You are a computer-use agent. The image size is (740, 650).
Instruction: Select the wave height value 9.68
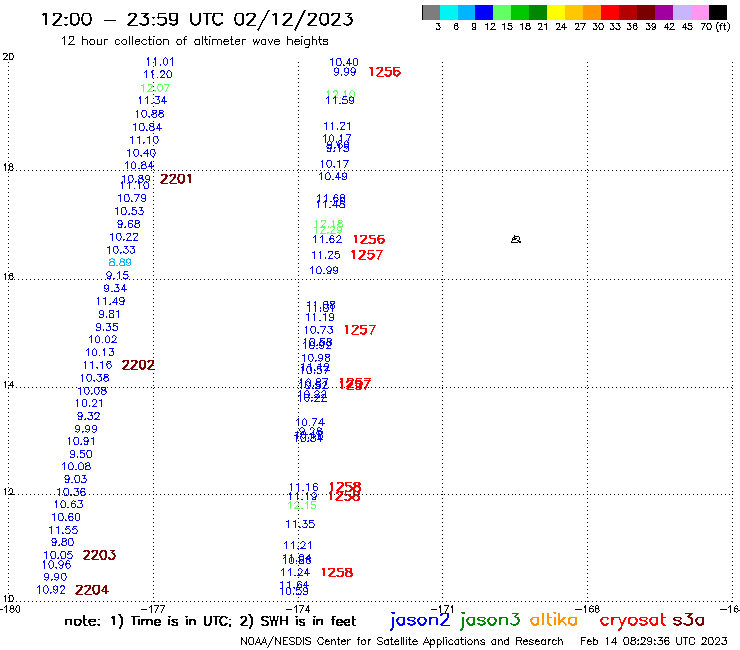point(129,224)
